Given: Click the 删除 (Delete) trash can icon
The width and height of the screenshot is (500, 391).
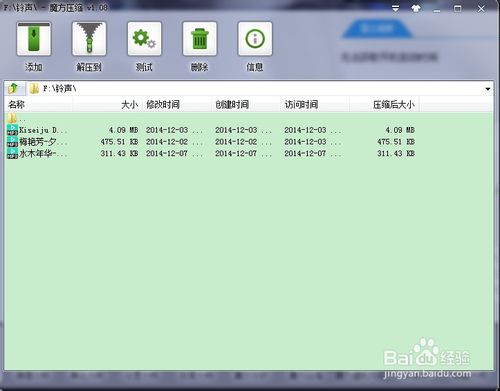Looking at the screenshot, I should (x=200, y=39).
